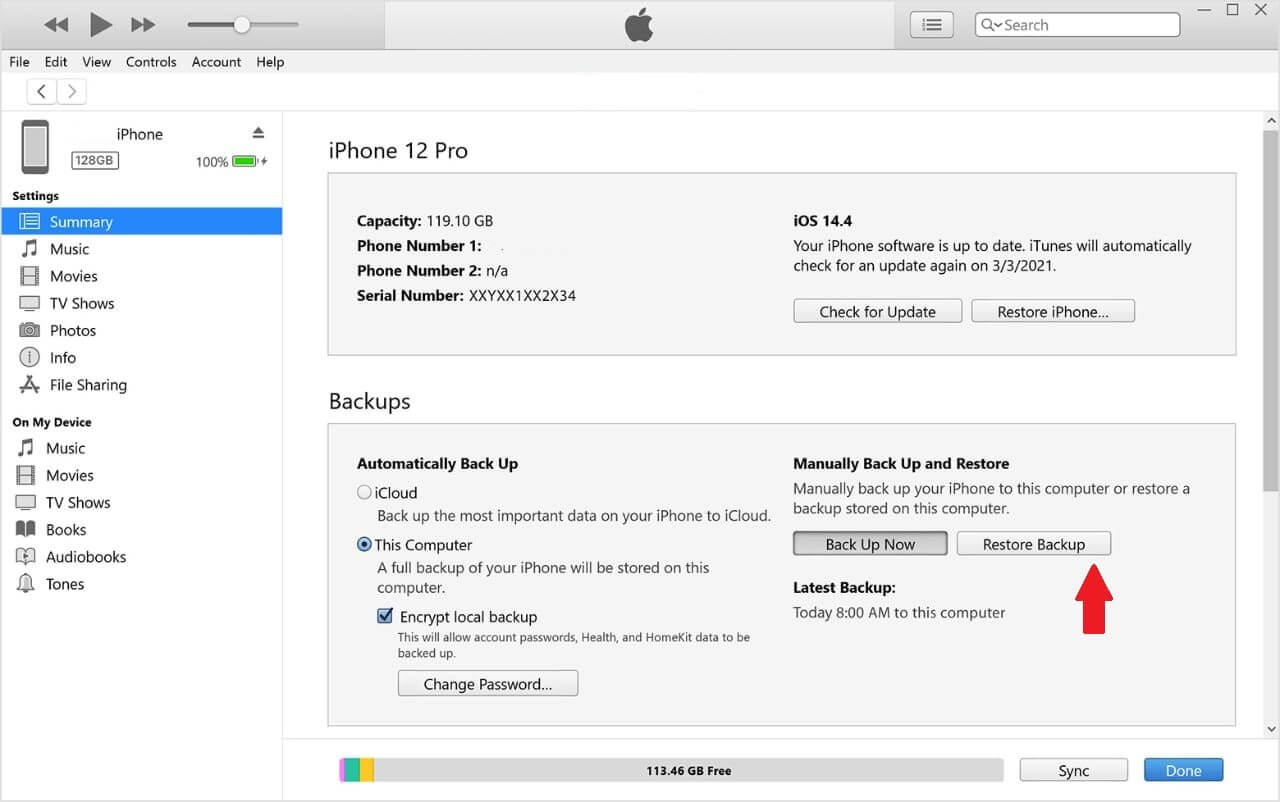This screenshot has width=1280, height=802.
Task: Click the fast forward next button
Action: click(144, 24)
